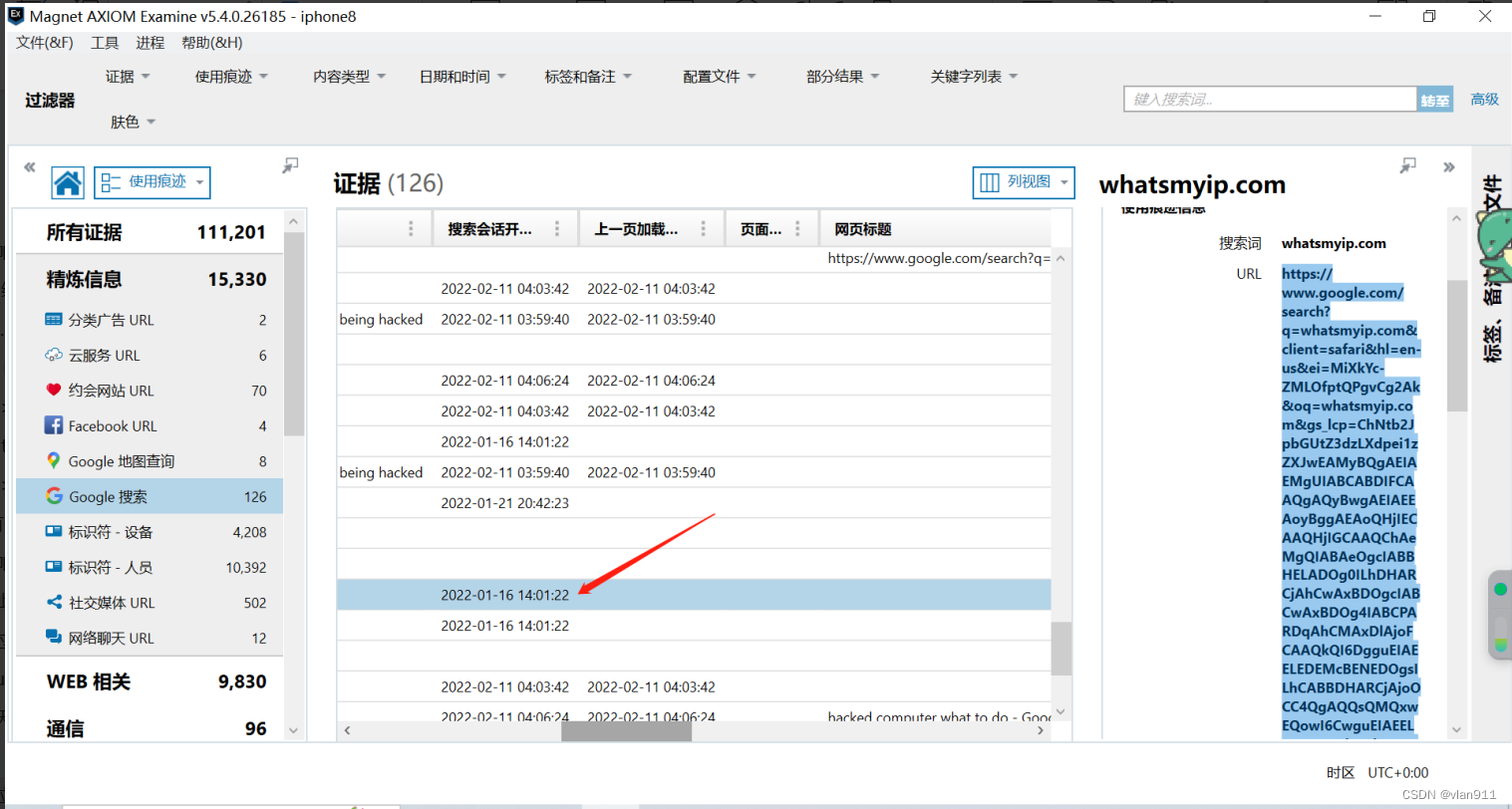Click the details panel scrollbar thumb
Image resolution: width=1512 pixels, height=809 pixels.
coord(1456,345)
